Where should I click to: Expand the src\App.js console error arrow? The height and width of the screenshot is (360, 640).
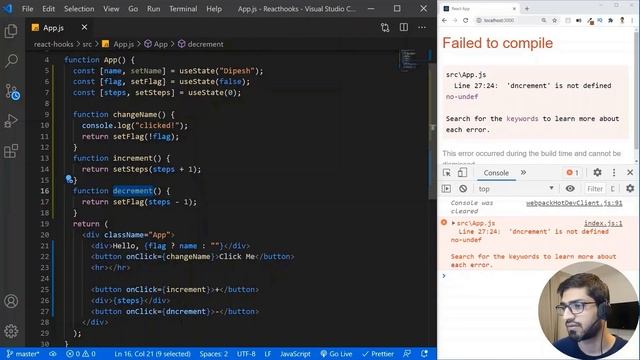pyautogui.click(x=453, y=223)
